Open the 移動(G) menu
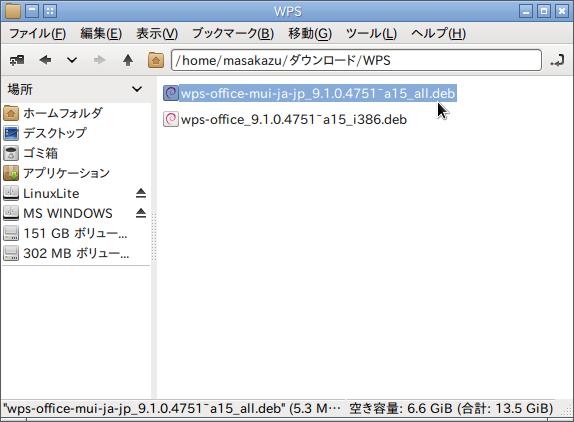574x422 pixels. point(310,34)
